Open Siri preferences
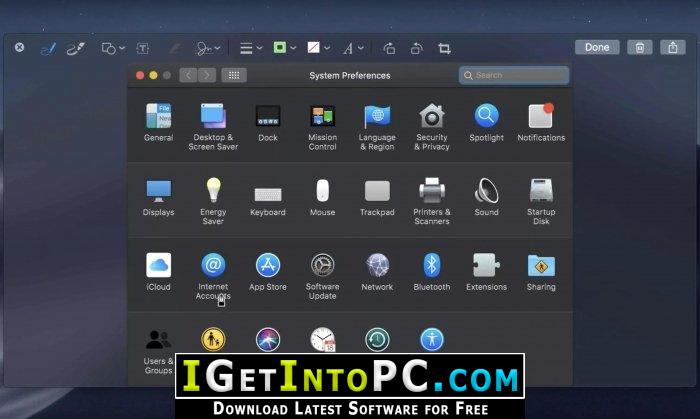This screenshot has width=700, height=419. 268,339
